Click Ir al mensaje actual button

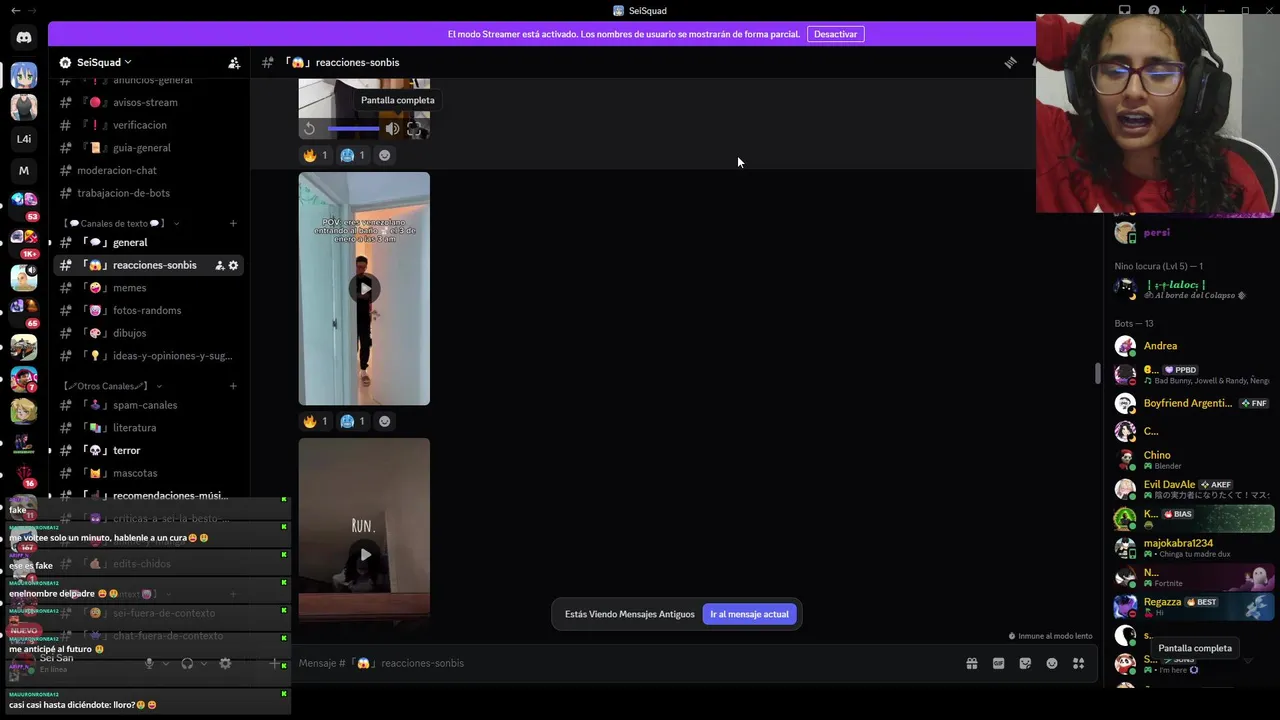click(749, 614)
